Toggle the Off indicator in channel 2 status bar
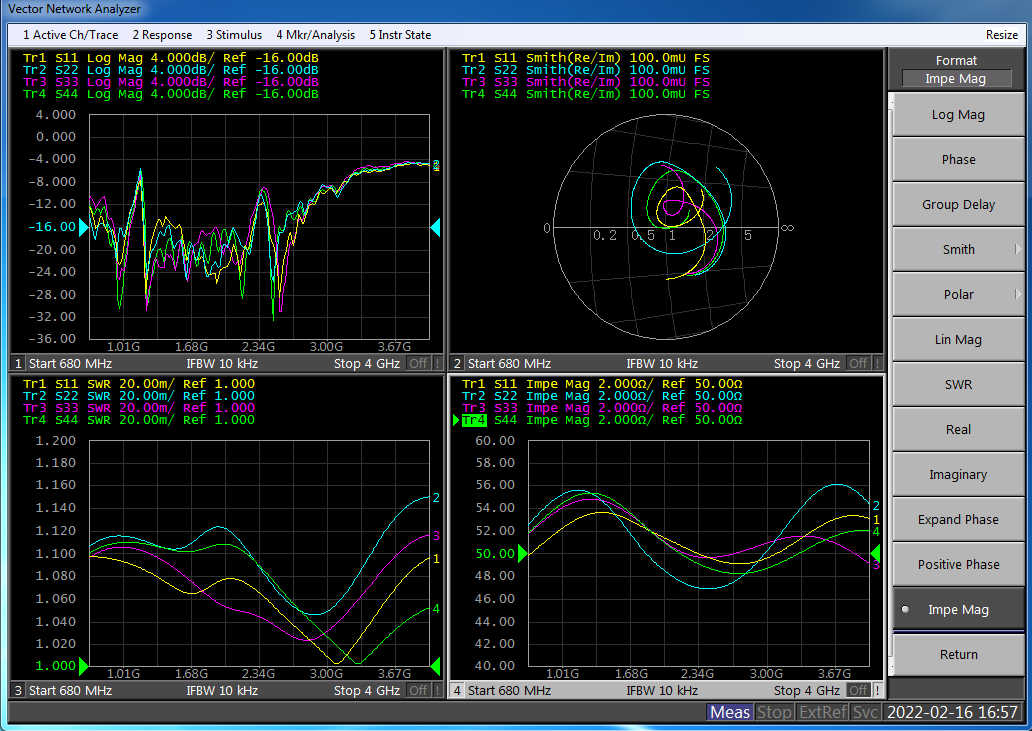The height and width of the screenshot is (731, 1032). click(x=858, y=363)
